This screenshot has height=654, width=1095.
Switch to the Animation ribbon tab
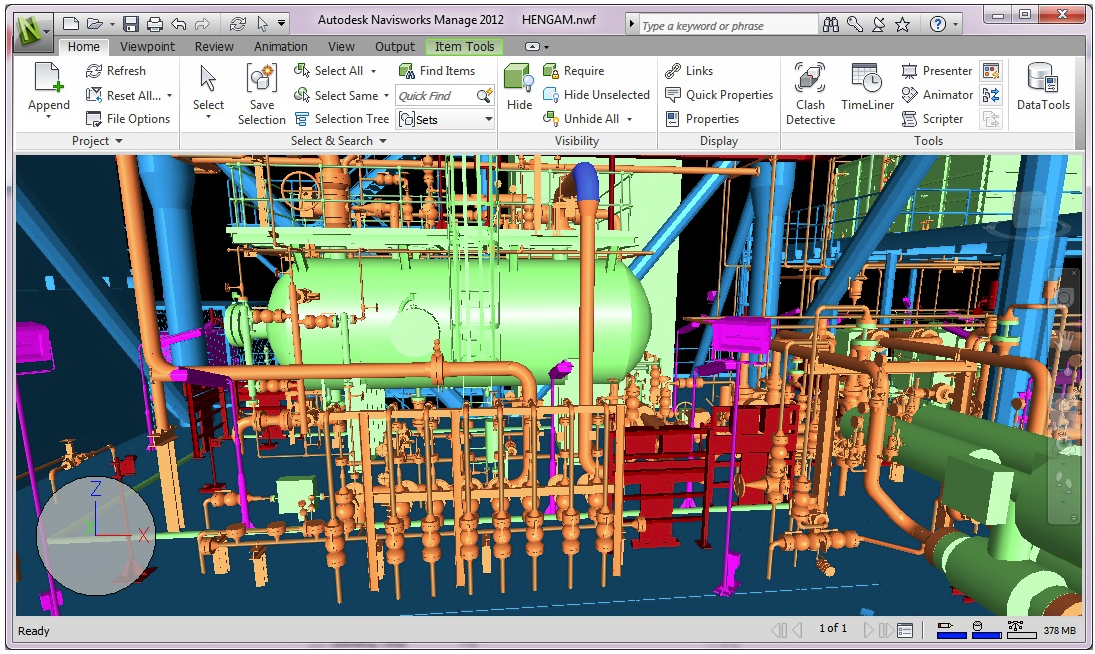281,47
